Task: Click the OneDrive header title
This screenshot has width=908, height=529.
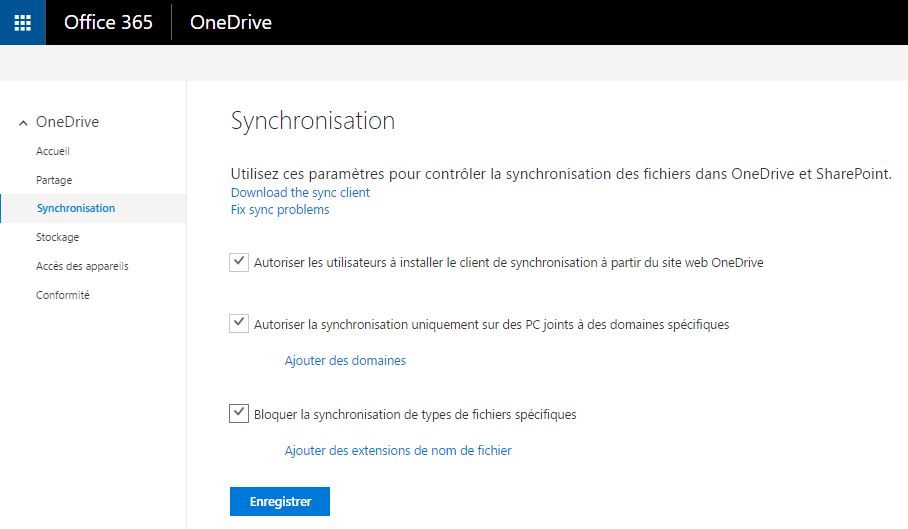Action: coord(230,22)
